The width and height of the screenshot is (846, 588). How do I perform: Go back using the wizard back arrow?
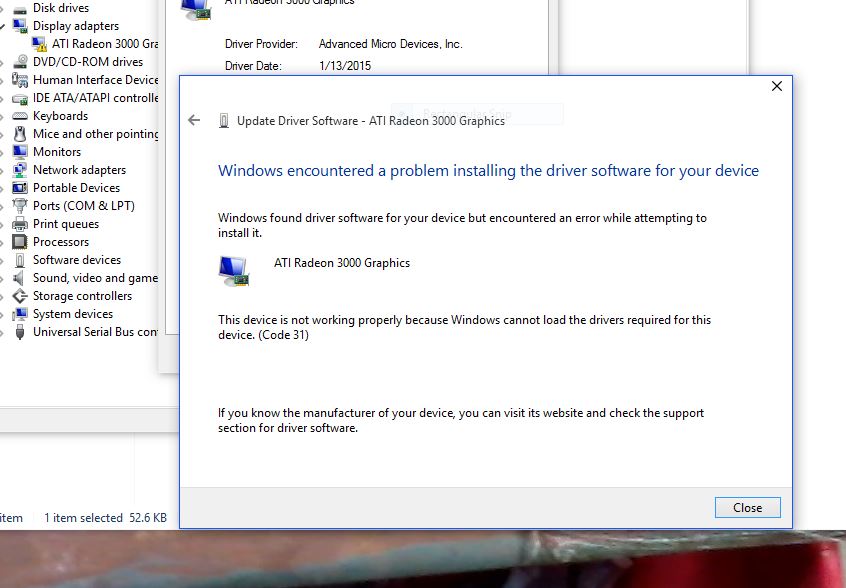point(194,120)
